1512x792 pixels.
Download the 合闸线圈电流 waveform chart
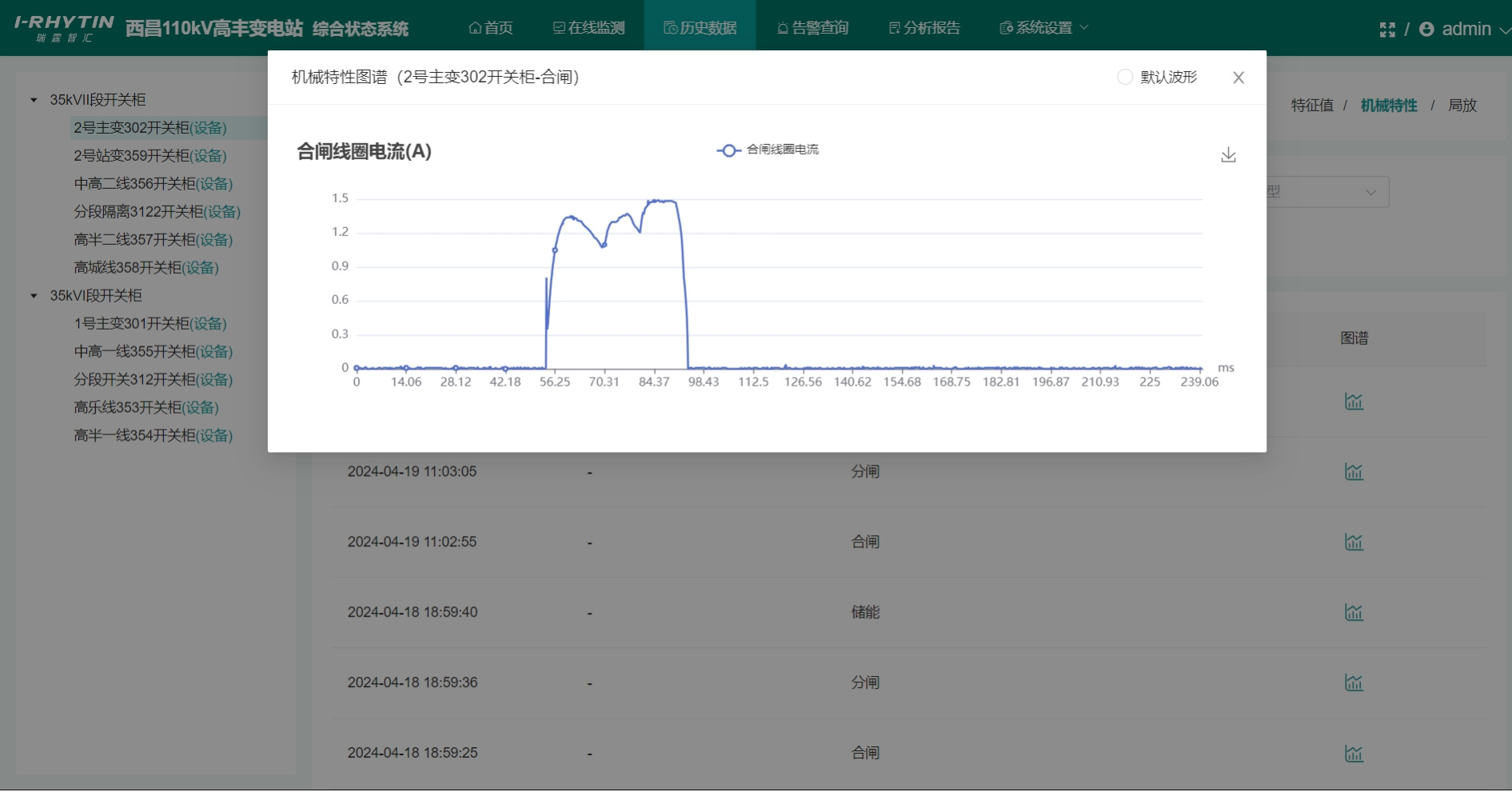tap(1229, 154)
